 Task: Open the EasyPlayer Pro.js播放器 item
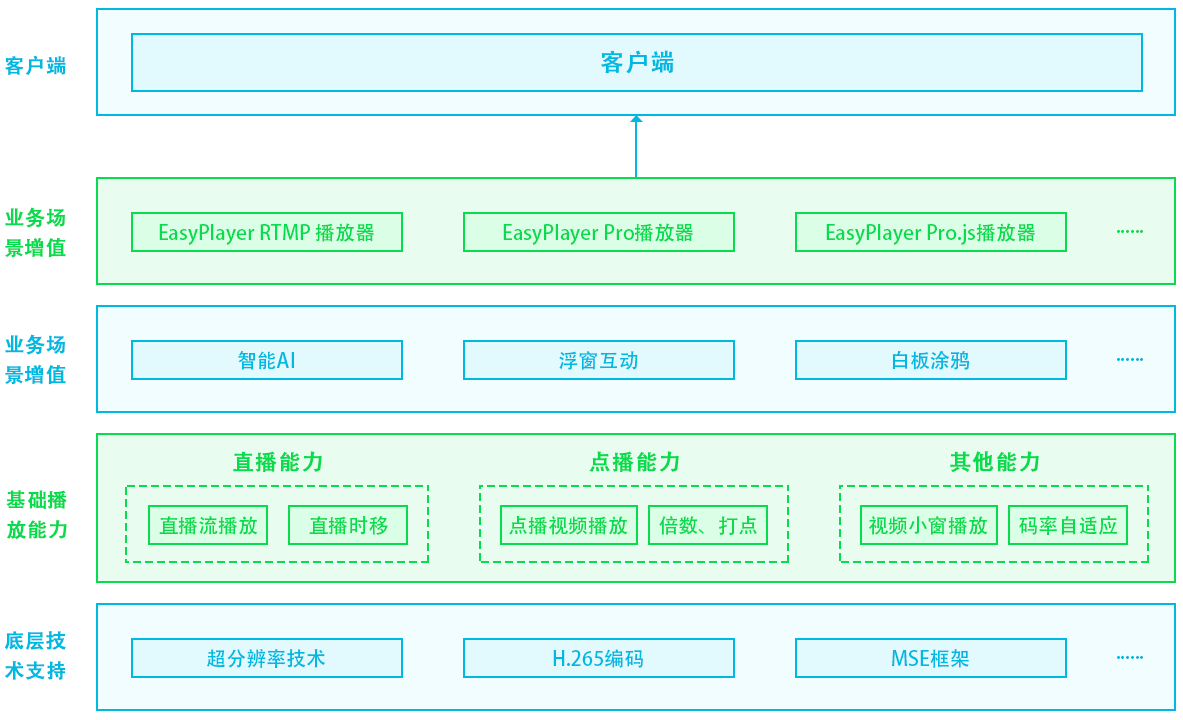click(x=930, y=232)
